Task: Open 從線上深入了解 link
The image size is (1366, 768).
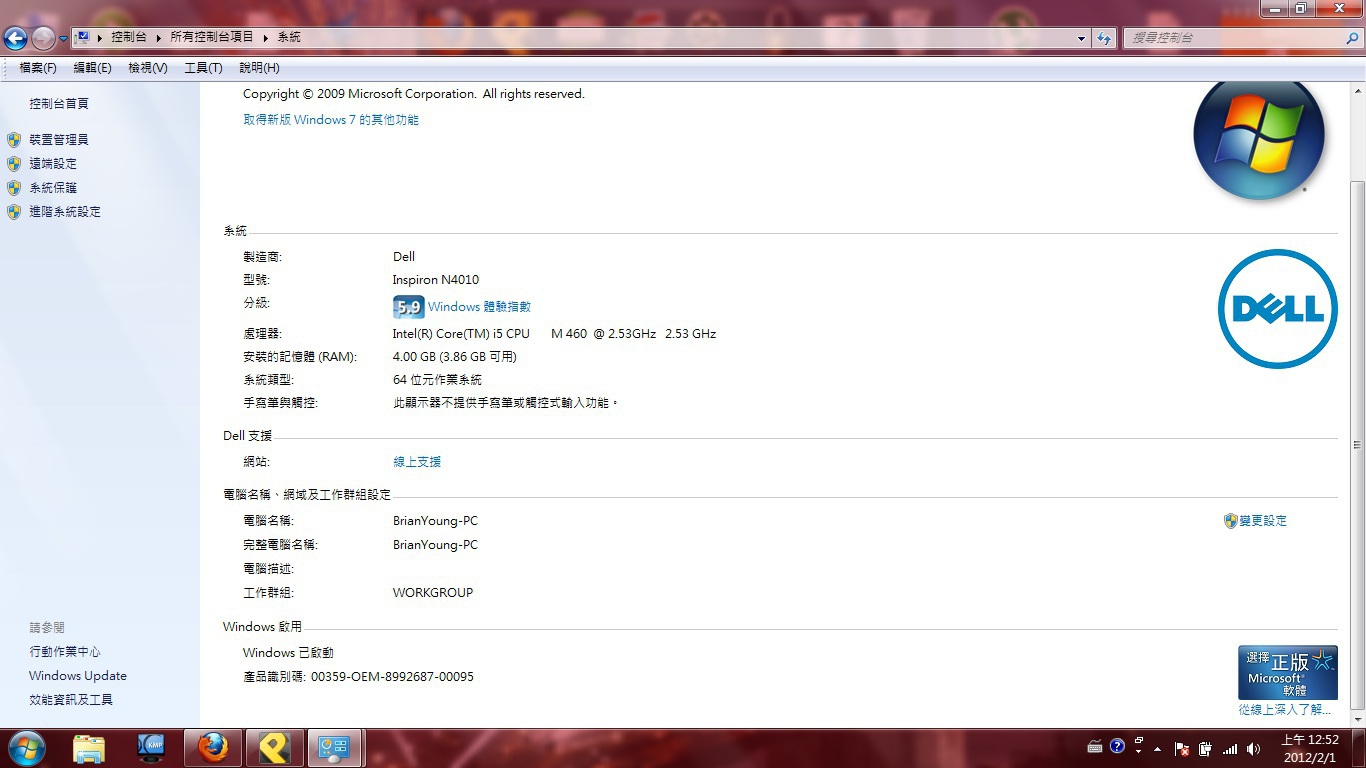Action: coord(1285,709)
